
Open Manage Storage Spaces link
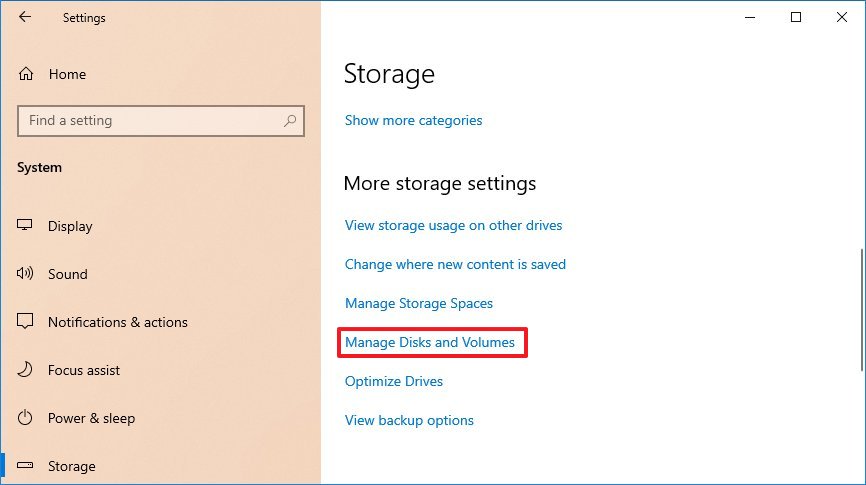pyautogui.click(x=419, y=303)
